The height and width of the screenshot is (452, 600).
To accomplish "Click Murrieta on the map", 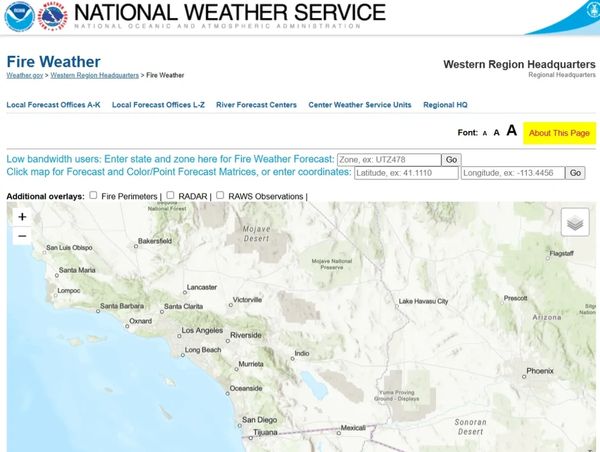I will coord(251,364).
